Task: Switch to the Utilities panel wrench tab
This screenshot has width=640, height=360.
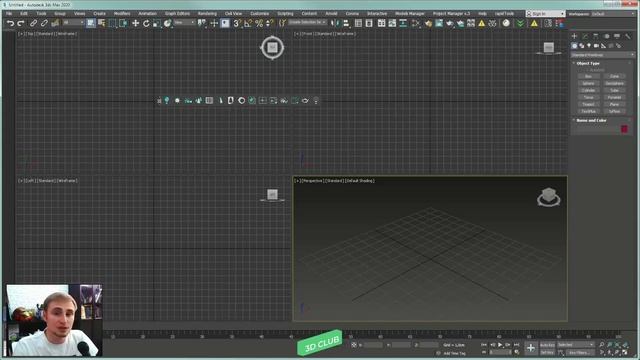Action: pyautogui.click(x=628, y=36)
